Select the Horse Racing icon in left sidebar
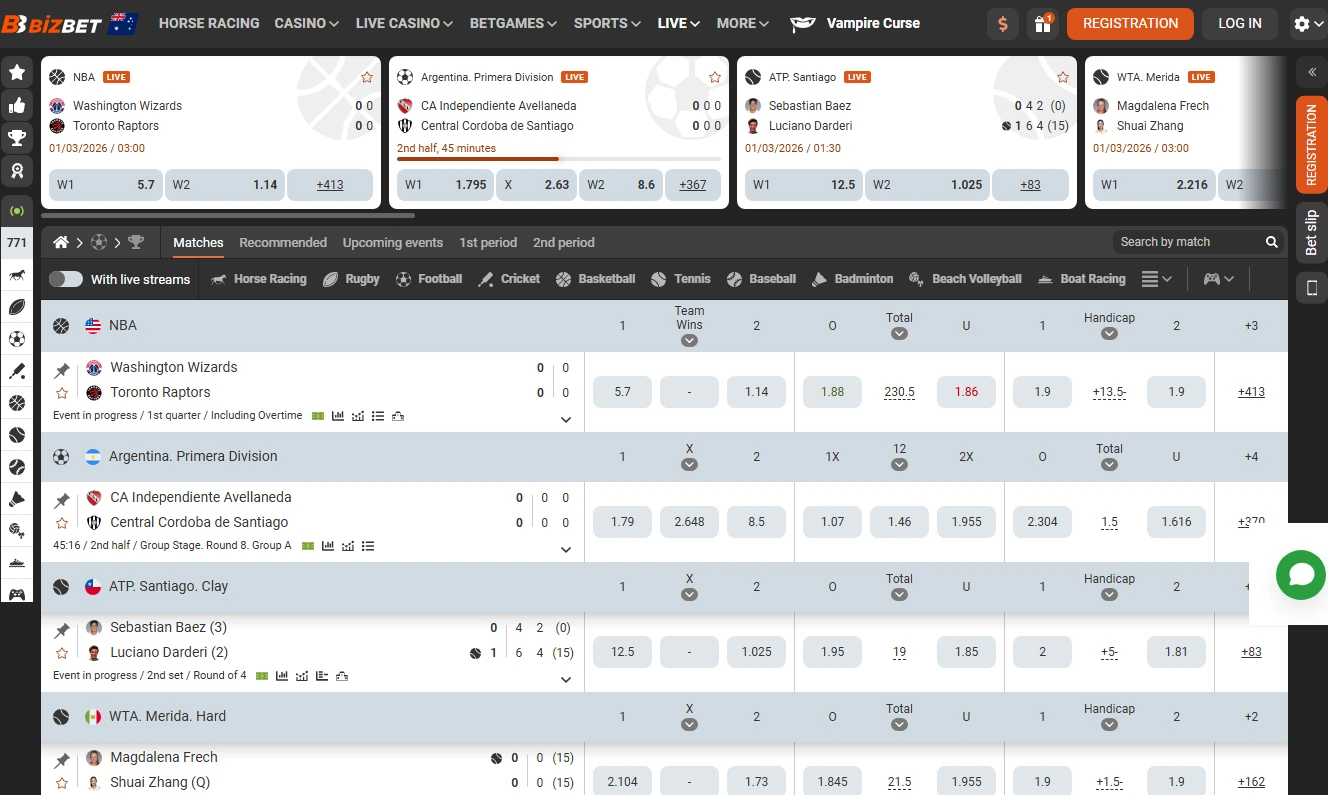This screenshot has width=1328, height=795. [x=17, y=275]
